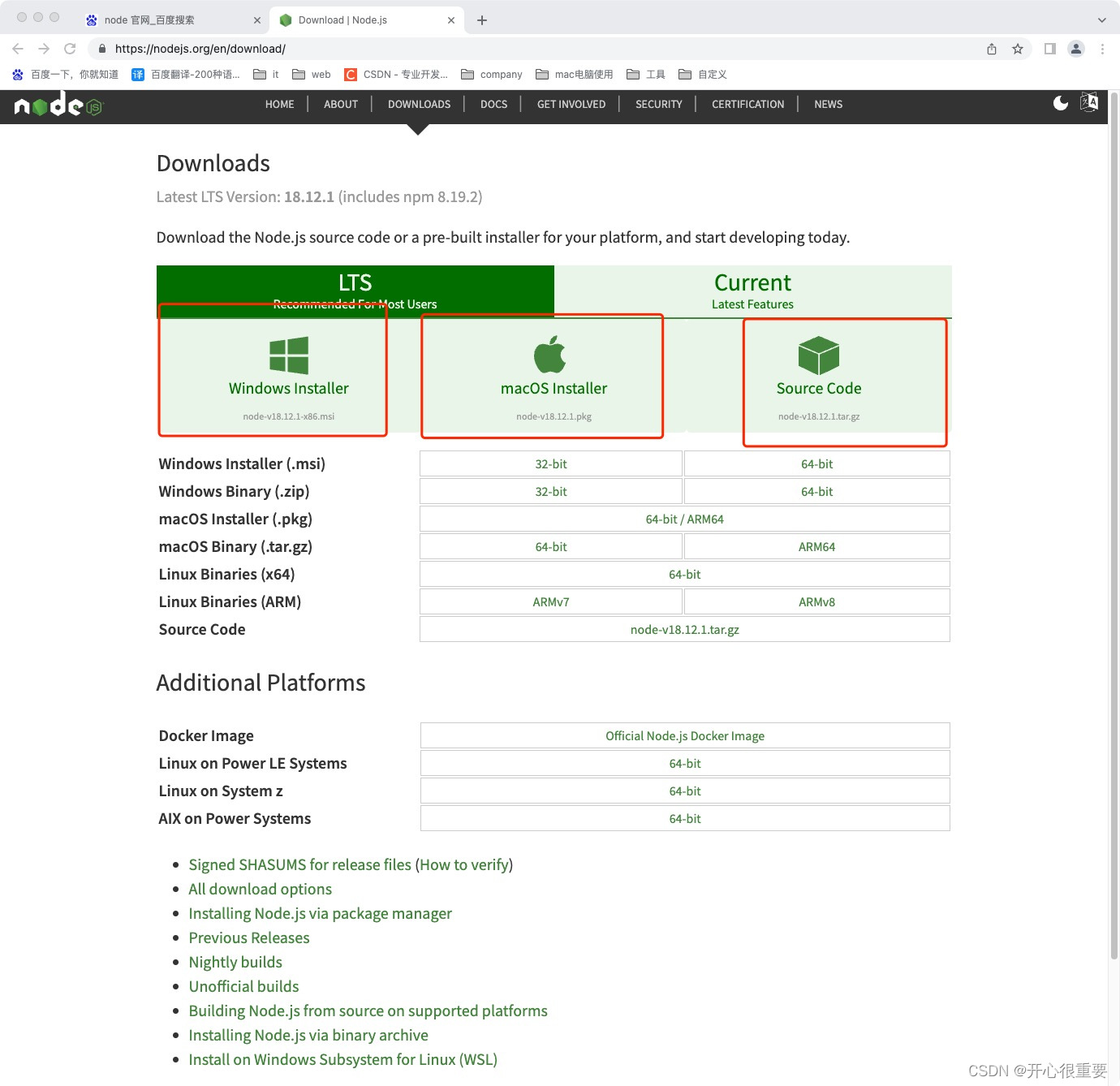Download Windows Installer (.msi) 64-bit
Image resolution: width=1120 pixels, height=1086 pixels.
(x=817, y=464)
